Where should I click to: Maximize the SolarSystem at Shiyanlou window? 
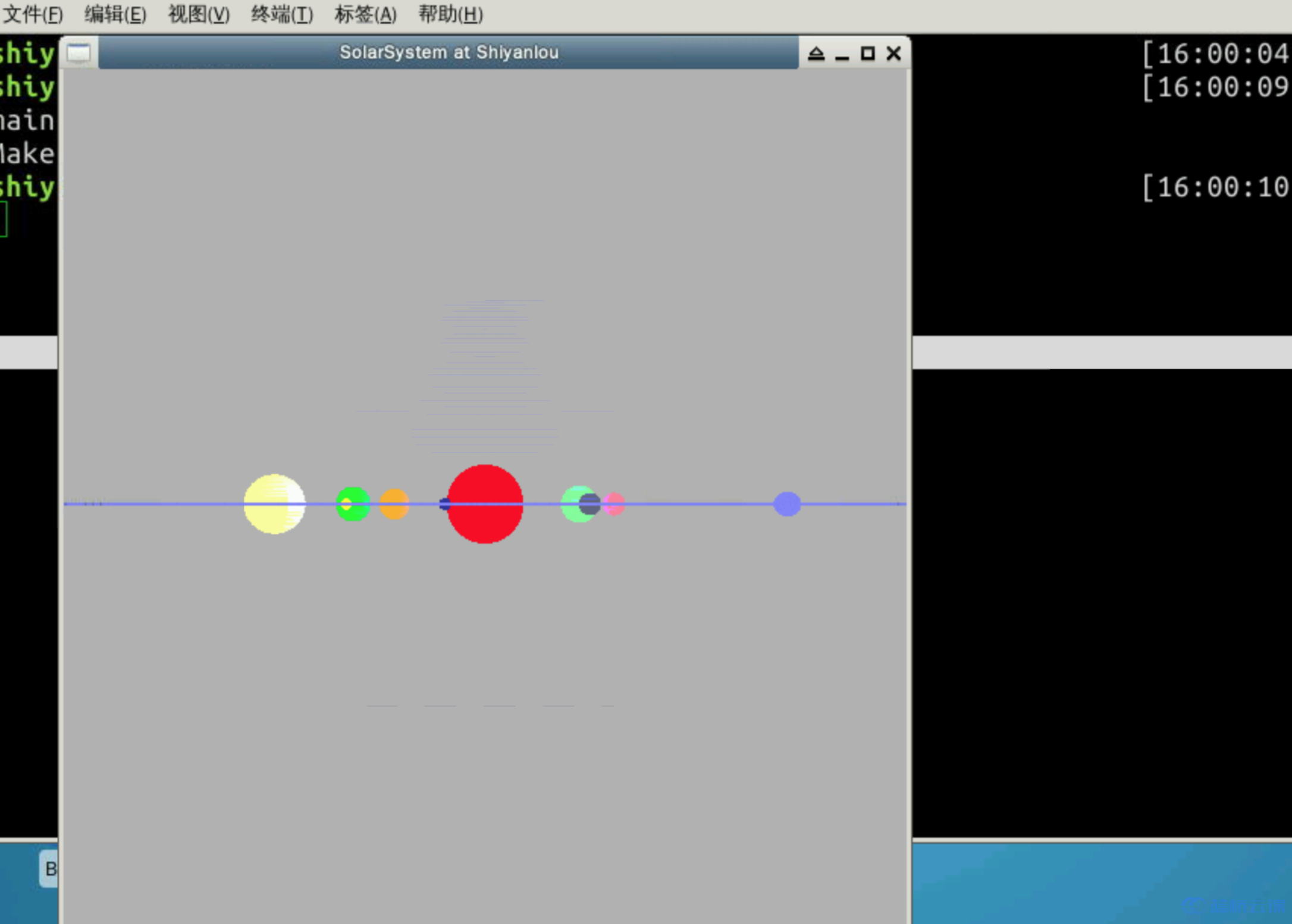868,54
